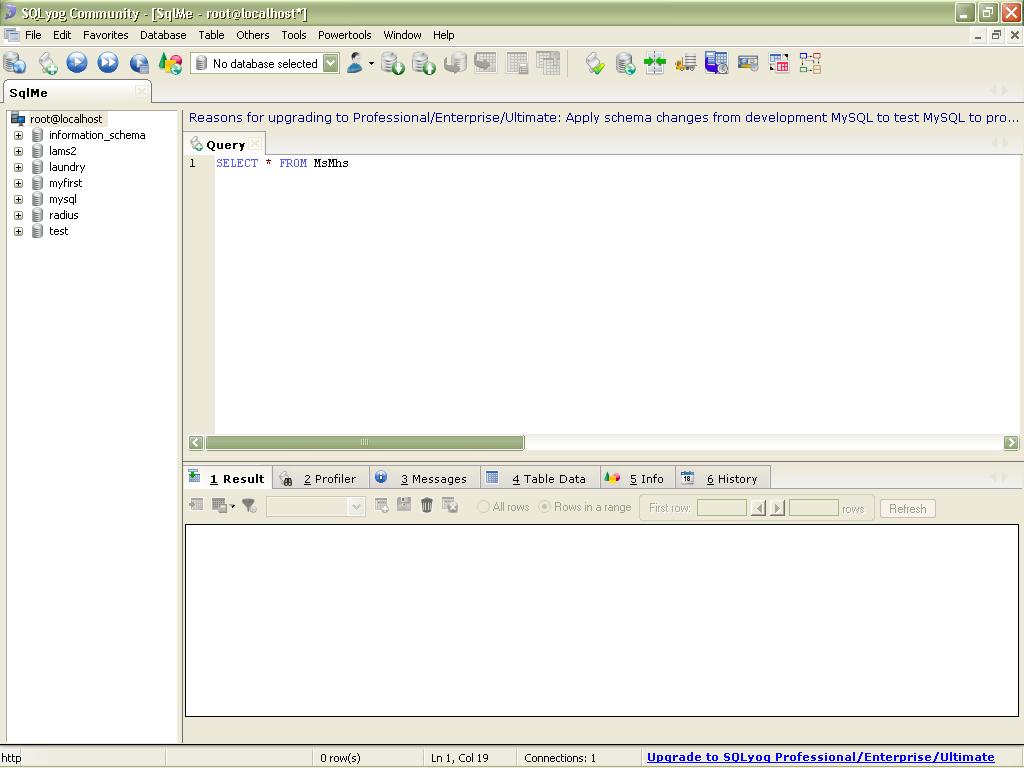Screen dimensions: 1024x768
Task: Switch to the 4 Table Data tab
Action: click(540, 478)
